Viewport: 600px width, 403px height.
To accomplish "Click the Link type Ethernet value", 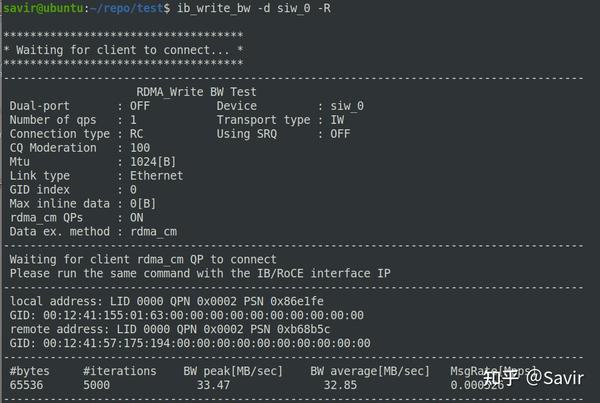I will coord(157,175).
